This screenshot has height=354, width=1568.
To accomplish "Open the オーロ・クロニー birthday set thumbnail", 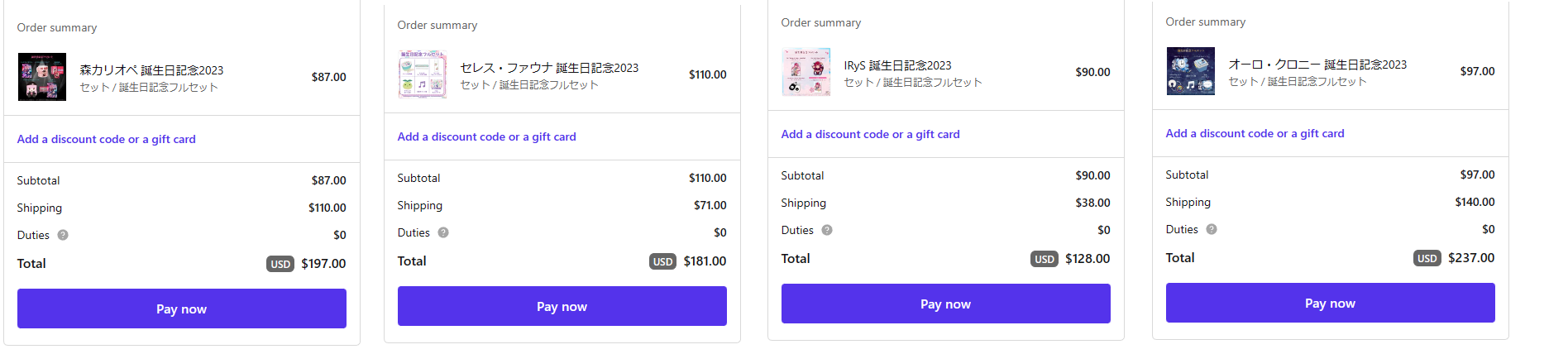I will (1191, 71).
